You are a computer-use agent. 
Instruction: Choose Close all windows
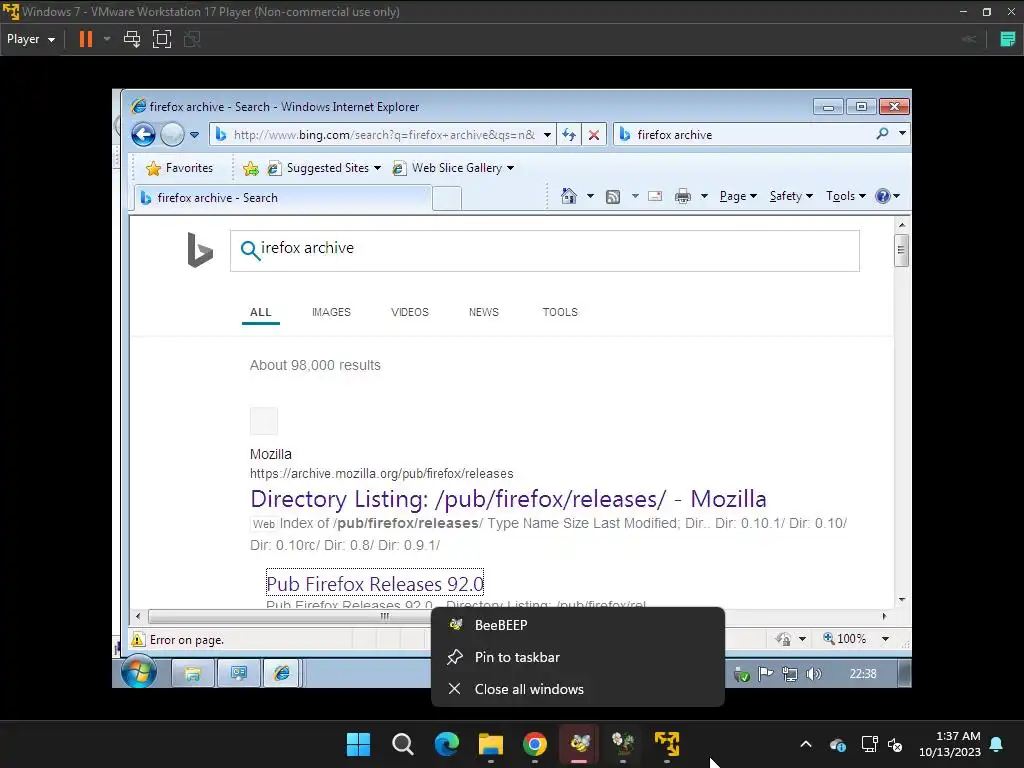point(577,689)
